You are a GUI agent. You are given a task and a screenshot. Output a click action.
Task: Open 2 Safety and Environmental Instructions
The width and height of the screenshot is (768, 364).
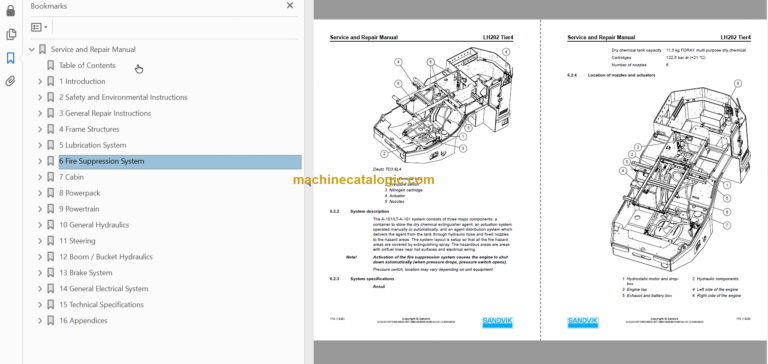[x=123, y=97]
